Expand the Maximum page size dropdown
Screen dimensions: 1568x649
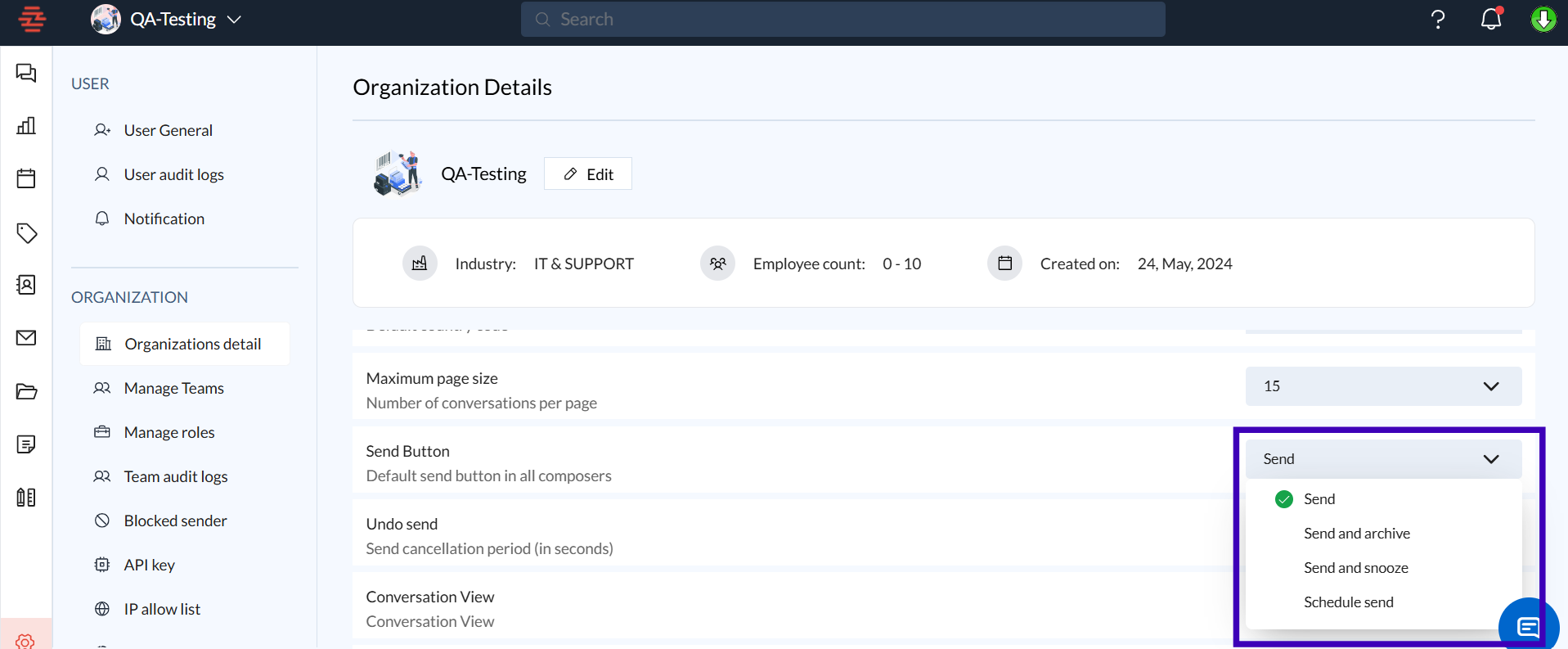pos(1382,386)
